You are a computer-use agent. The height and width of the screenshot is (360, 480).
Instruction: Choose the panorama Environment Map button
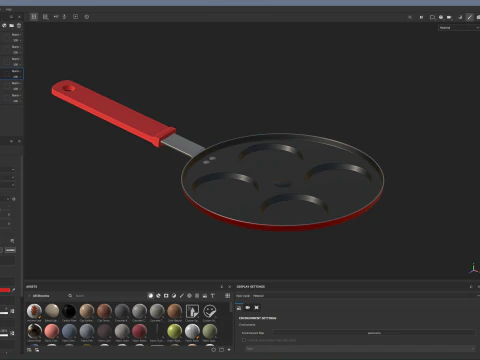(x=374, y=333)
